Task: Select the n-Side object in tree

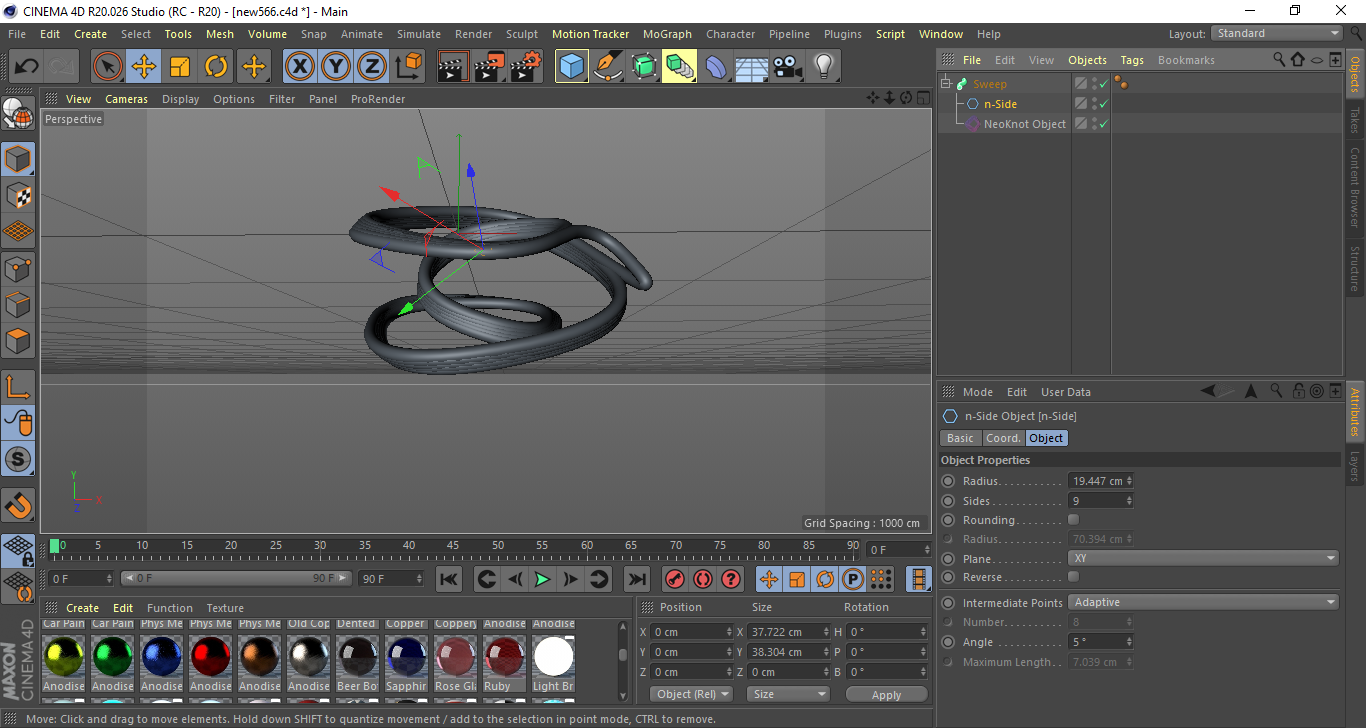Action: [x=1000, y=104]
